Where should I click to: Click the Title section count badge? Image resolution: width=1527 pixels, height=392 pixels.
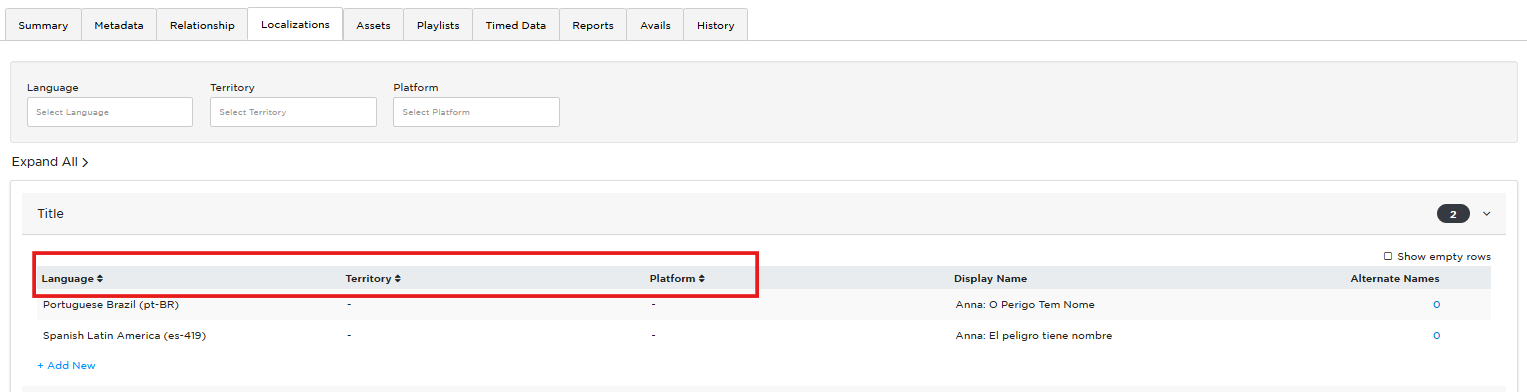tap(1453, 214)
